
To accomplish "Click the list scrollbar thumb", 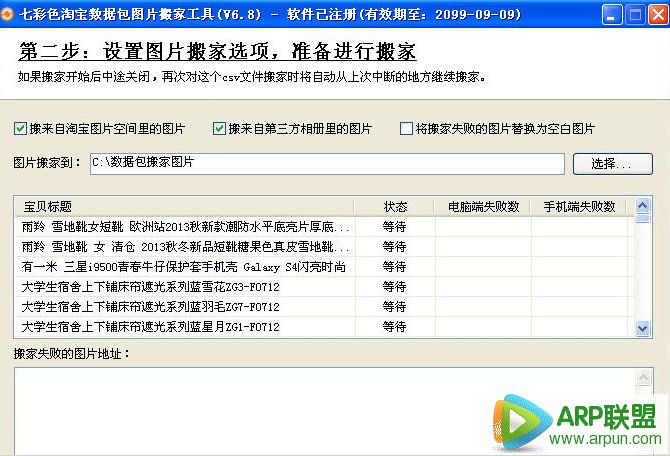I will pos(643,219).
